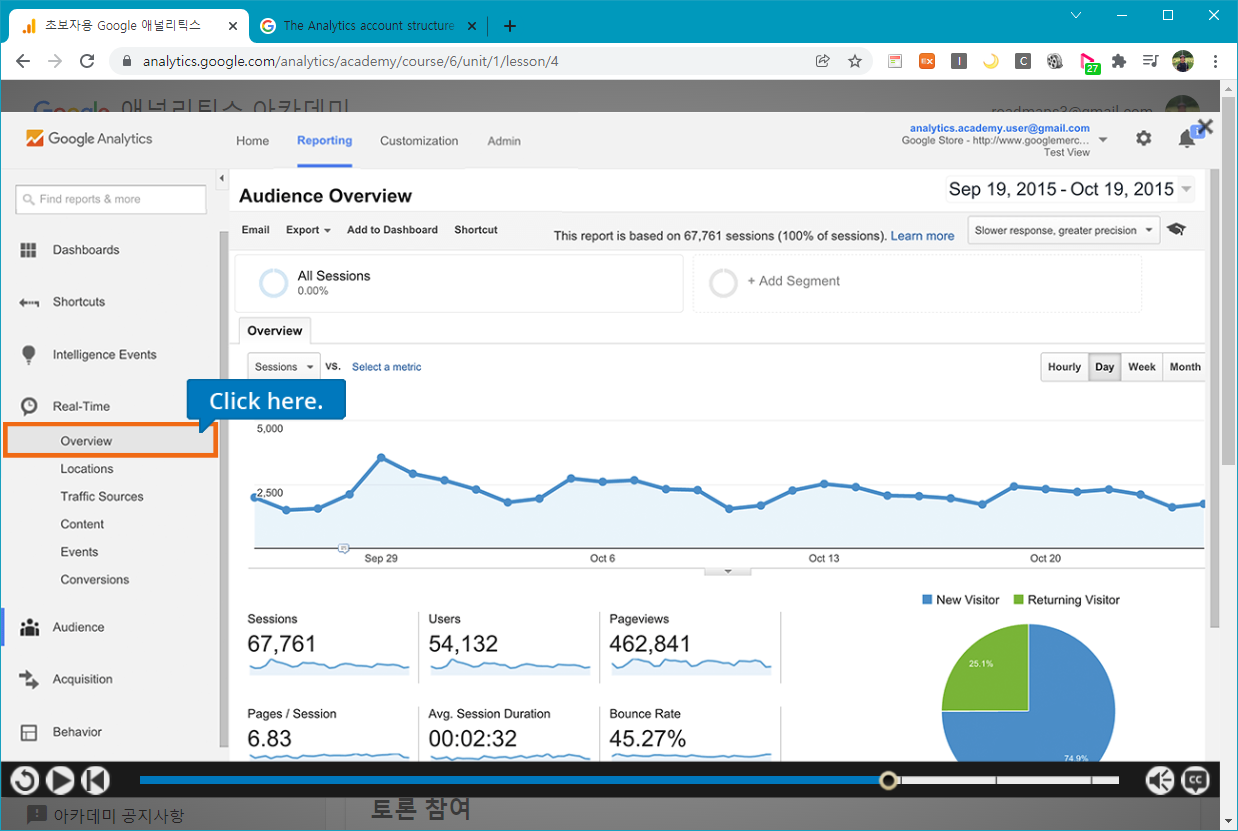Open the notifications bell icon
The height and width of the screenshot is (831, 1238).
[x=1187, y=139]
